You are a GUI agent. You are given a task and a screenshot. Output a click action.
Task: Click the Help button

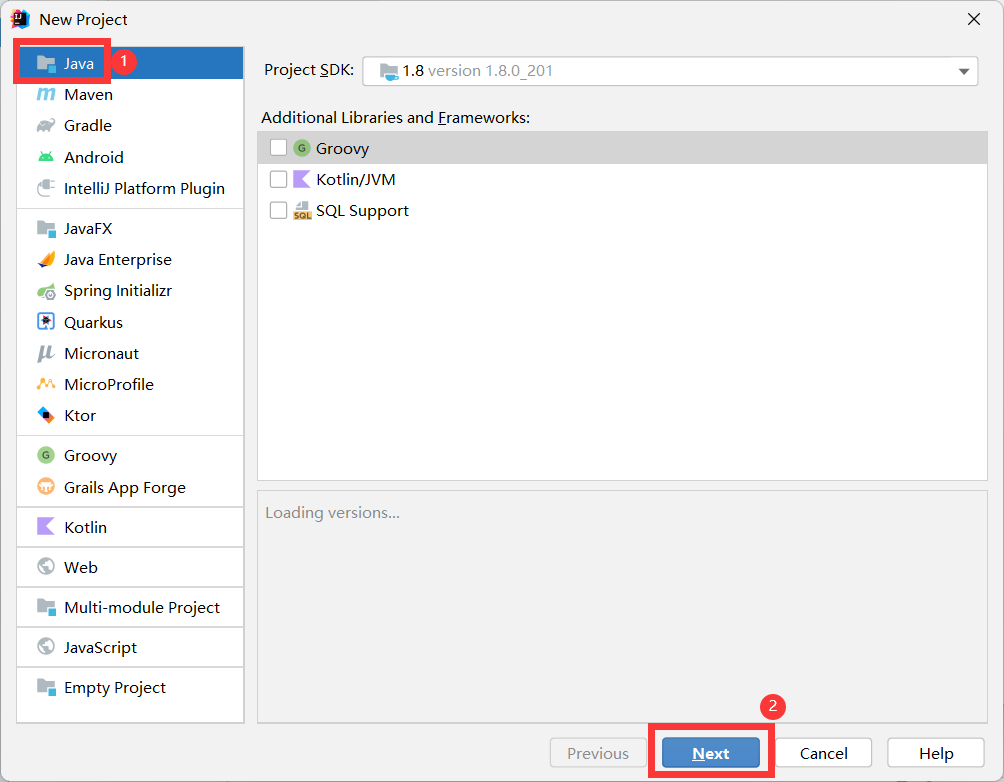click(x=936, y=753)
